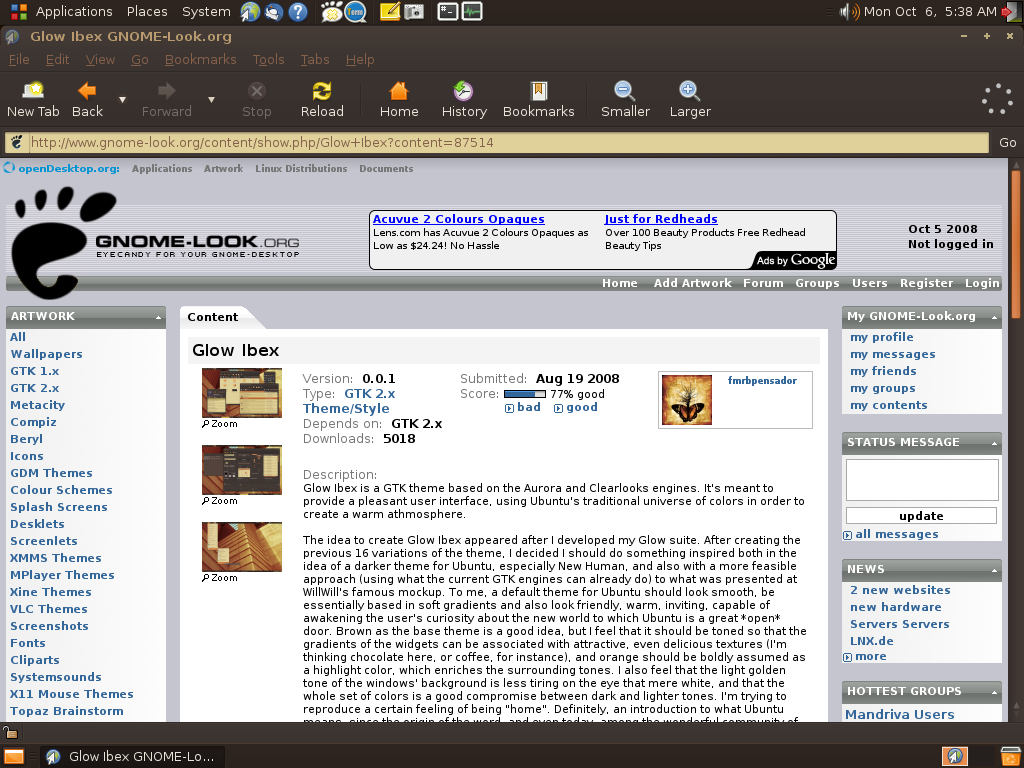Select the Content tab
The width and height of the screenshot is (1024, 768).
point(213,317)
